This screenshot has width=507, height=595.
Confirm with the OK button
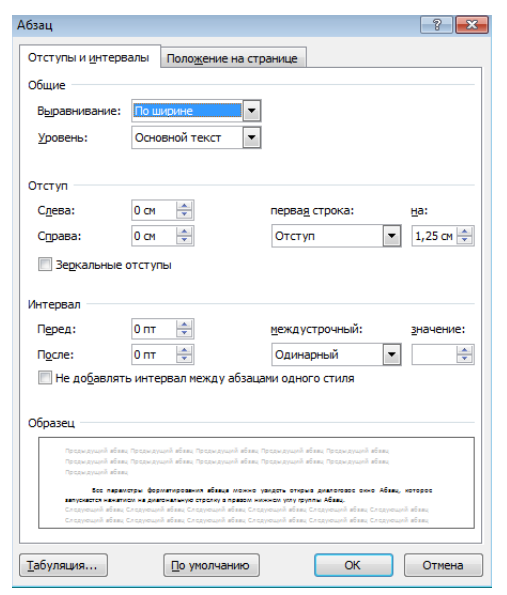point(353,565)
